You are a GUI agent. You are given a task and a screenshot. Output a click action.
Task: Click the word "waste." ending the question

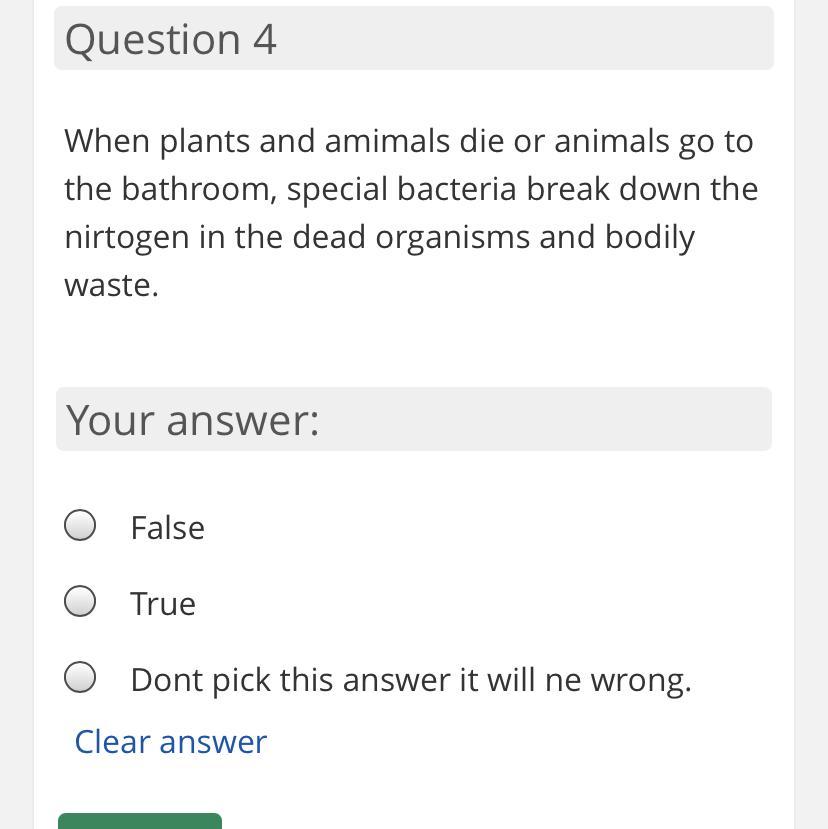coord(111,285)
